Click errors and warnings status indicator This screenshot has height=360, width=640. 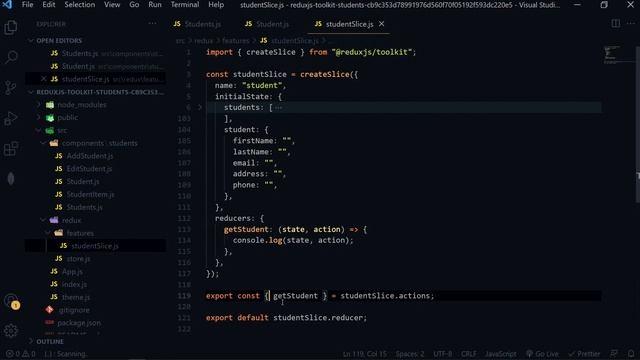coord(20,354)
